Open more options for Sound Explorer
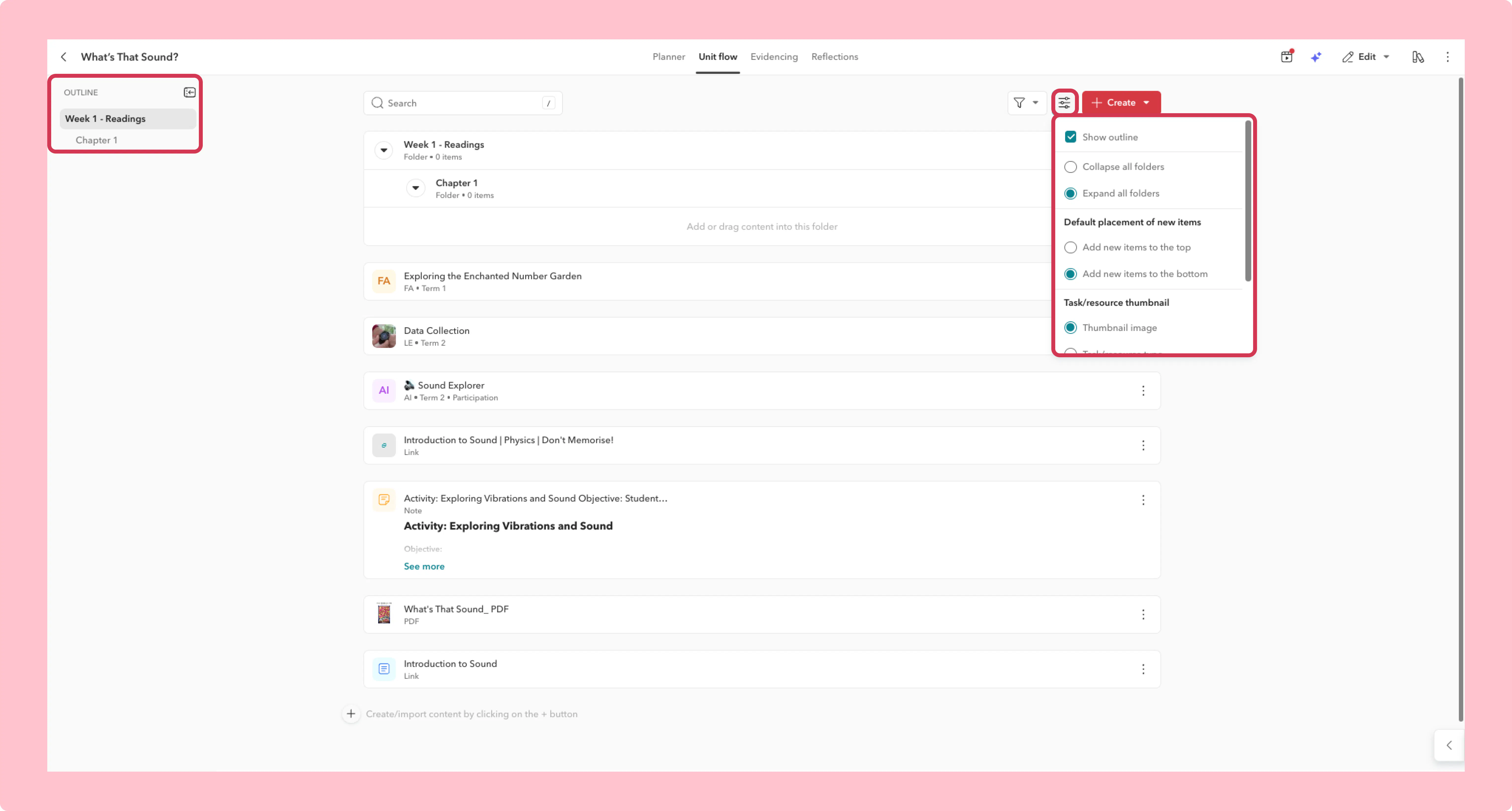This screenshot has height=811, width=1512. 1143,391
